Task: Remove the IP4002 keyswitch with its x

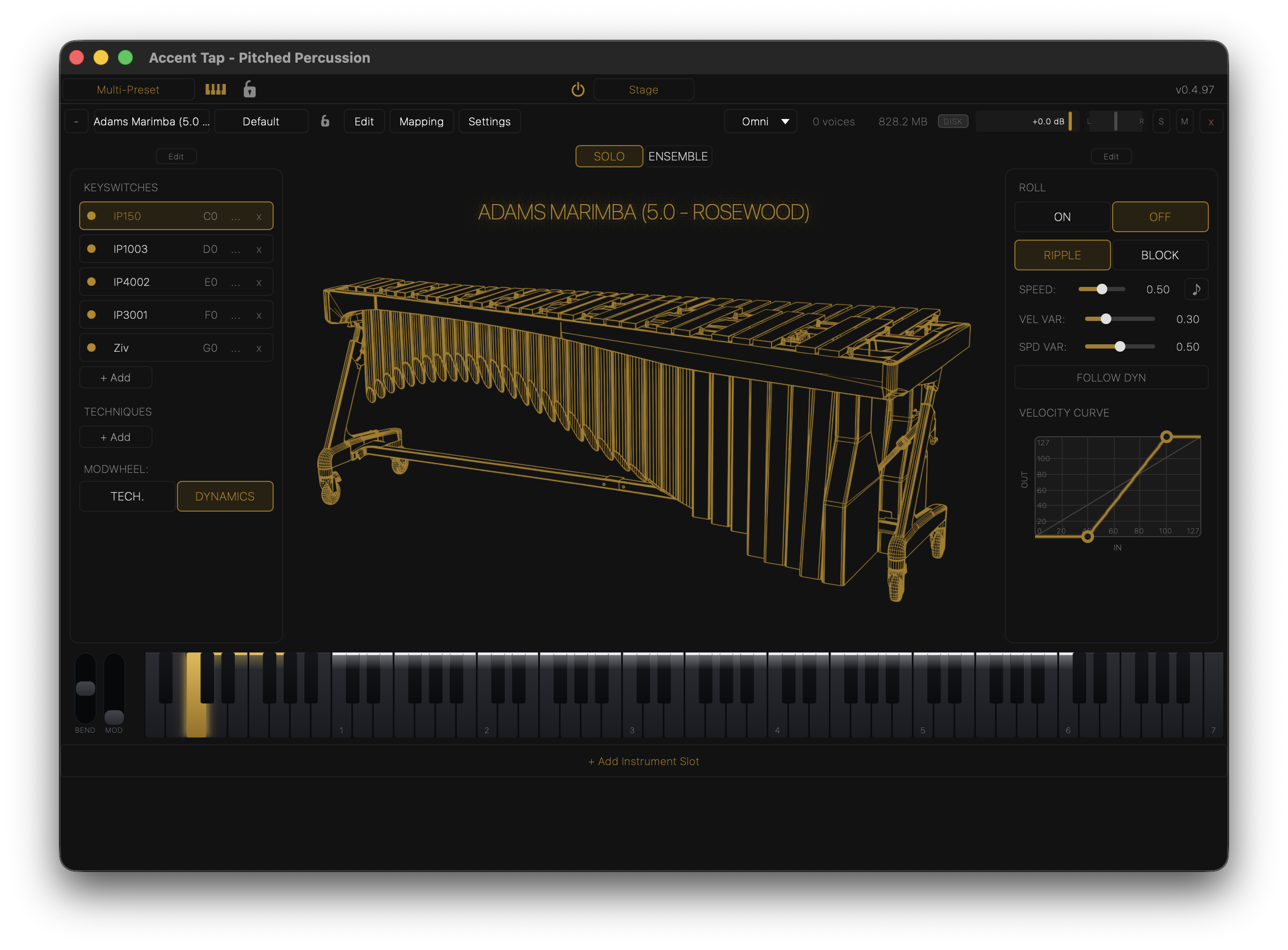Action: [x=259, y=282]
